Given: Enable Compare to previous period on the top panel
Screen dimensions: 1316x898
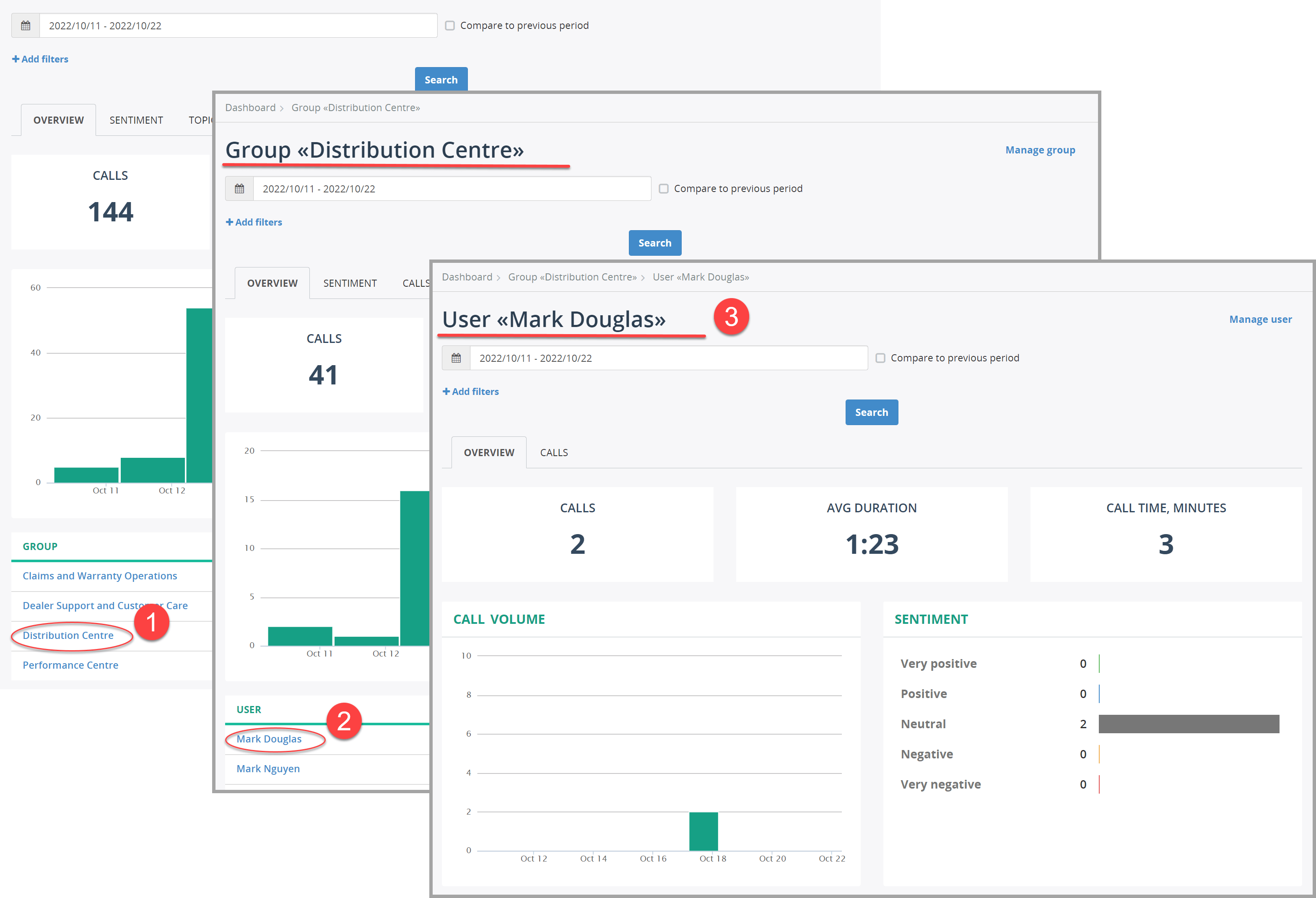Looking at the screenshot, I should (x=450, y=25).
